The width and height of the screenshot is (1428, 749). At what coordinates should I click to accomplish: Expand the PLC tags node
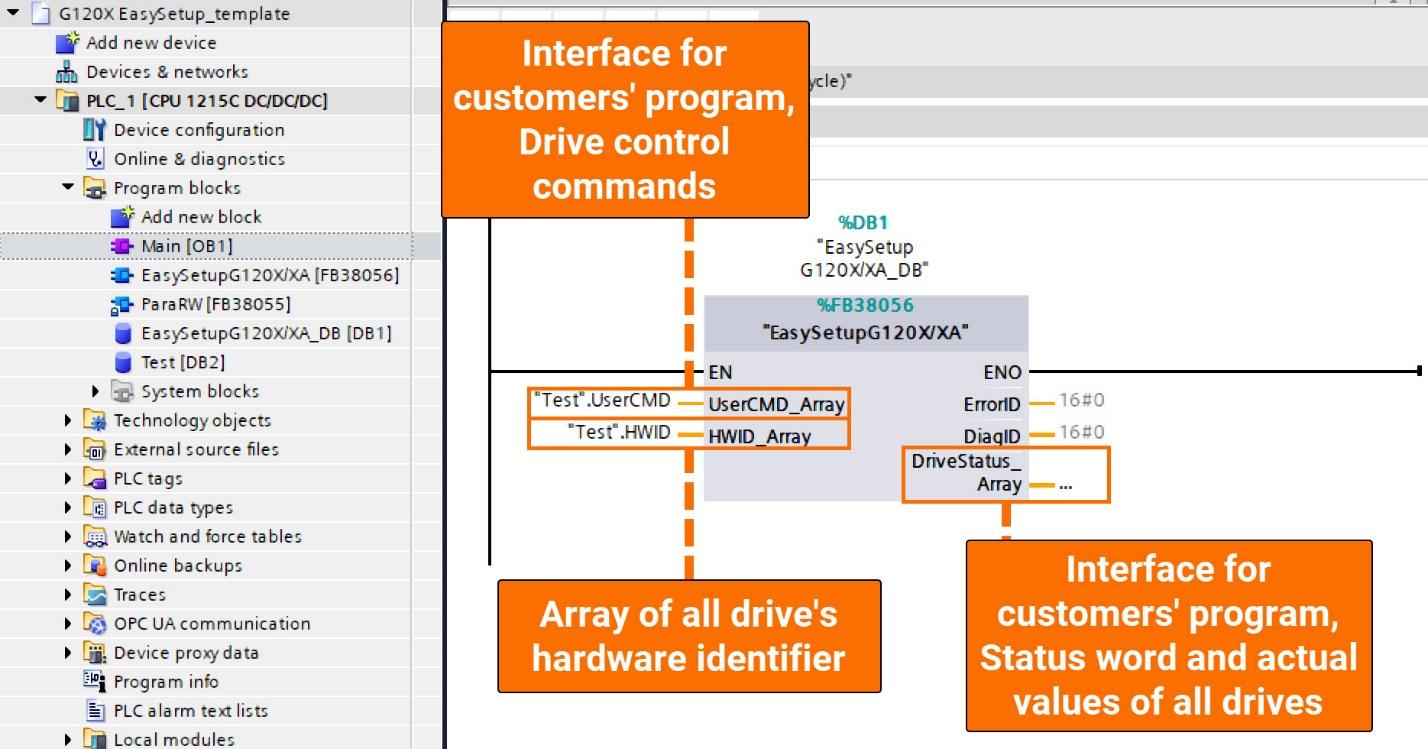[68, 478]
